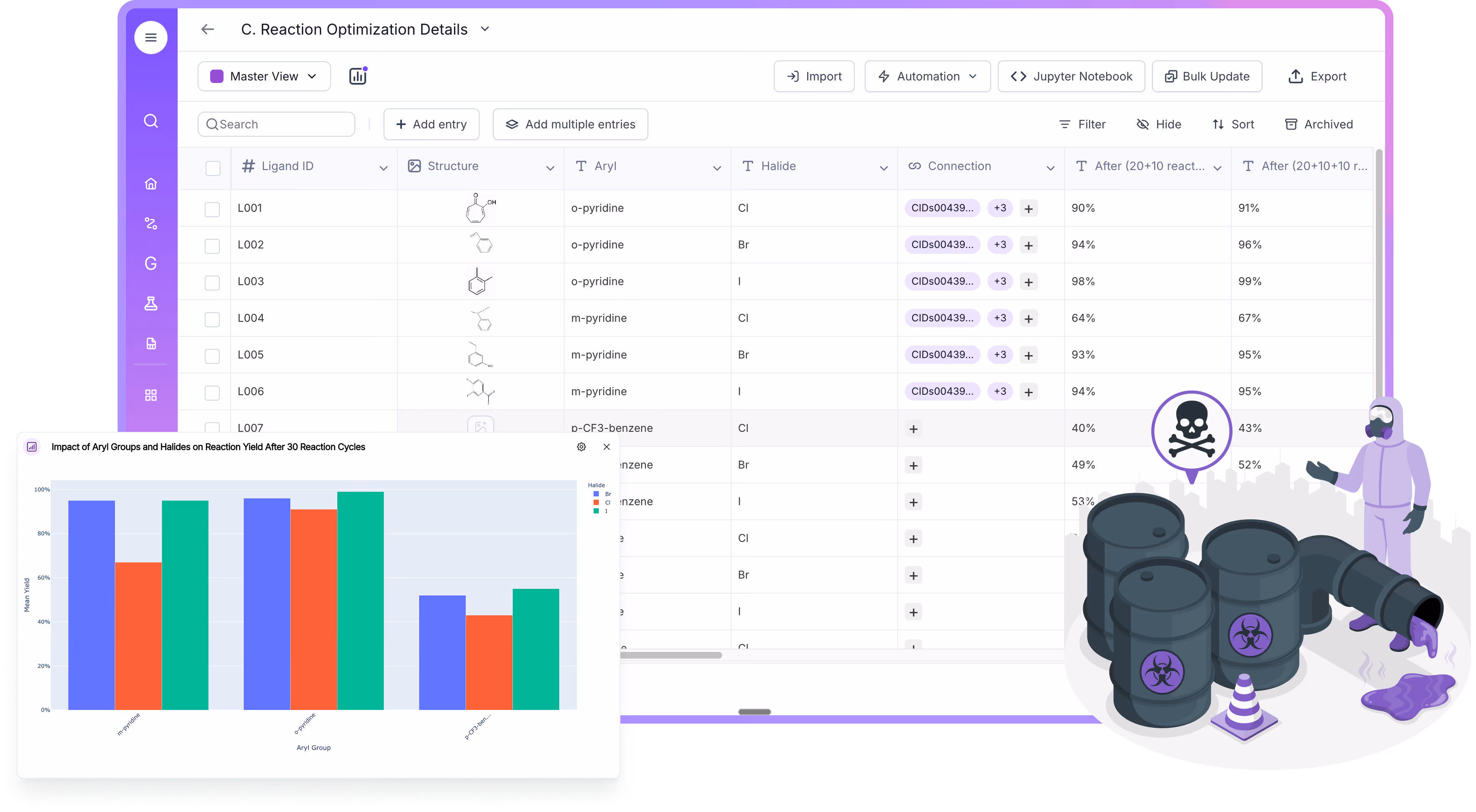Expand the Master View dropdown

(x=264, y=76)
